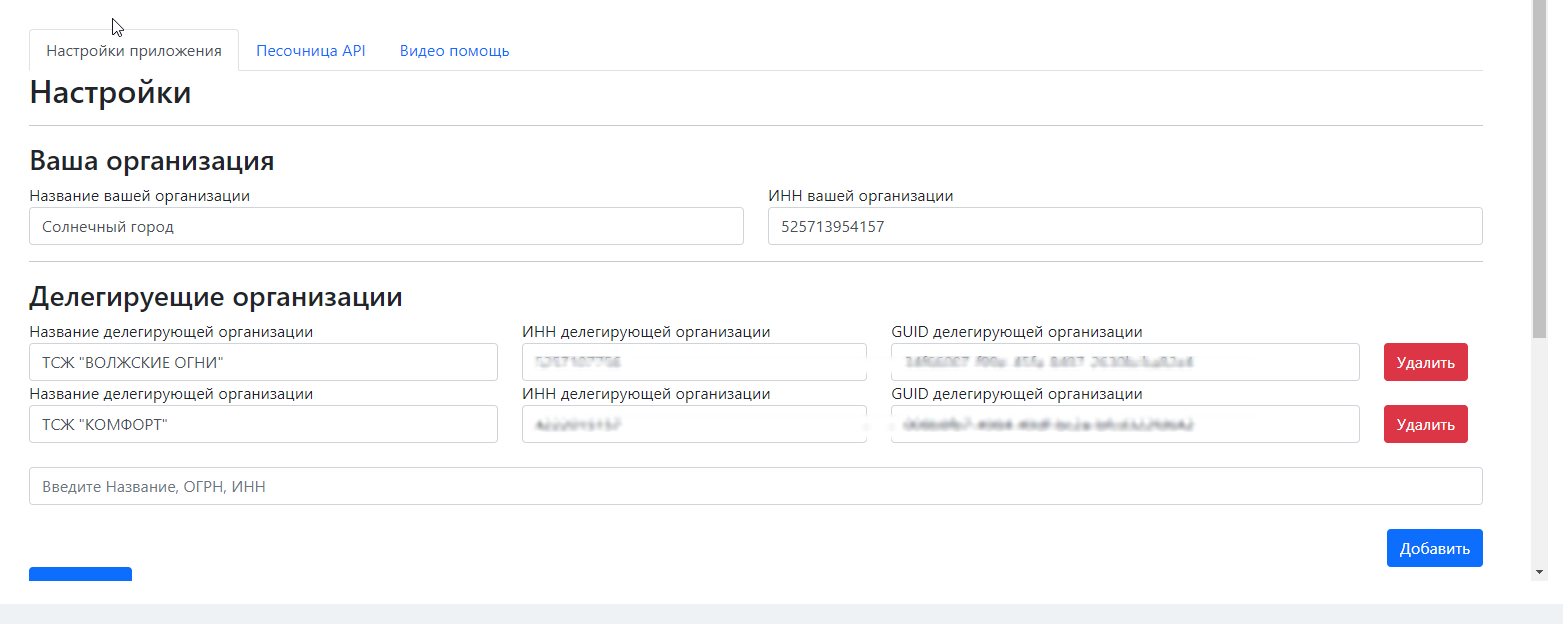This screenshot has width=1563, height=624.
Task: Focus the ИНН вашей организации input field
Action: [1125, 226]
